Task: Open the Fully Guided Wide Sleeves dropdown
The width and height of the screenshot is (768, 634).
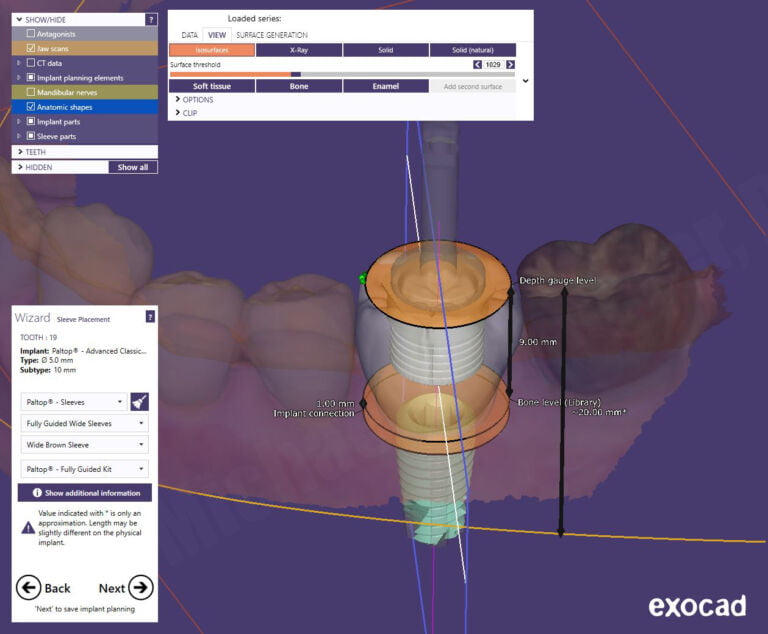Action: pos(84,423)
